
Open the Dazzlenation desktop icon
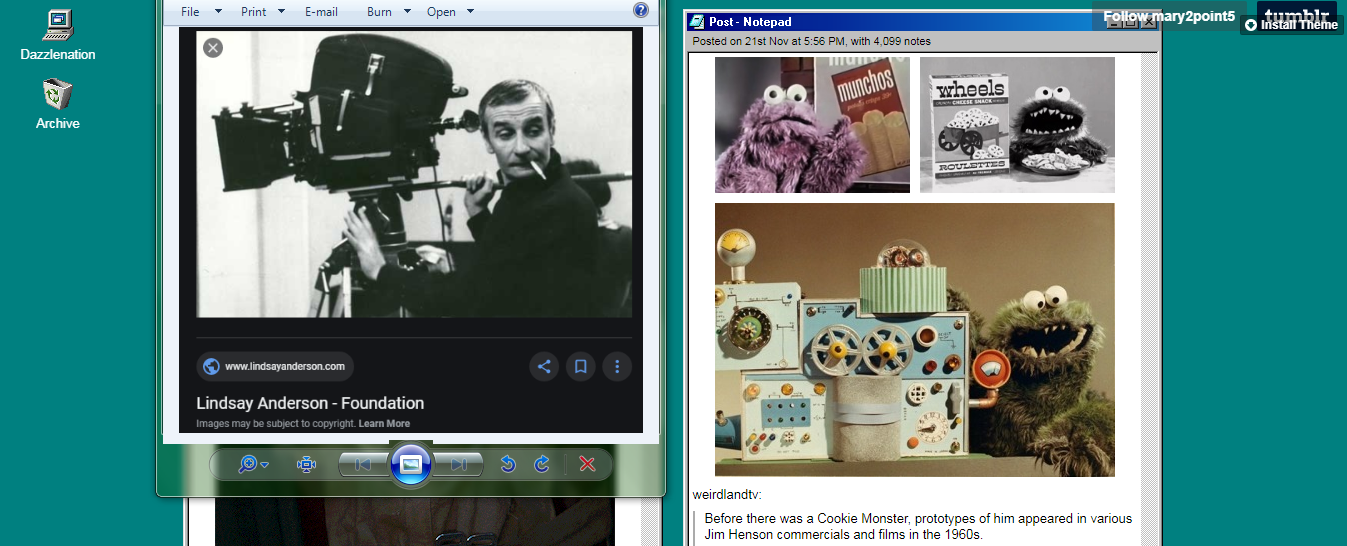click(x=58, y=35)
